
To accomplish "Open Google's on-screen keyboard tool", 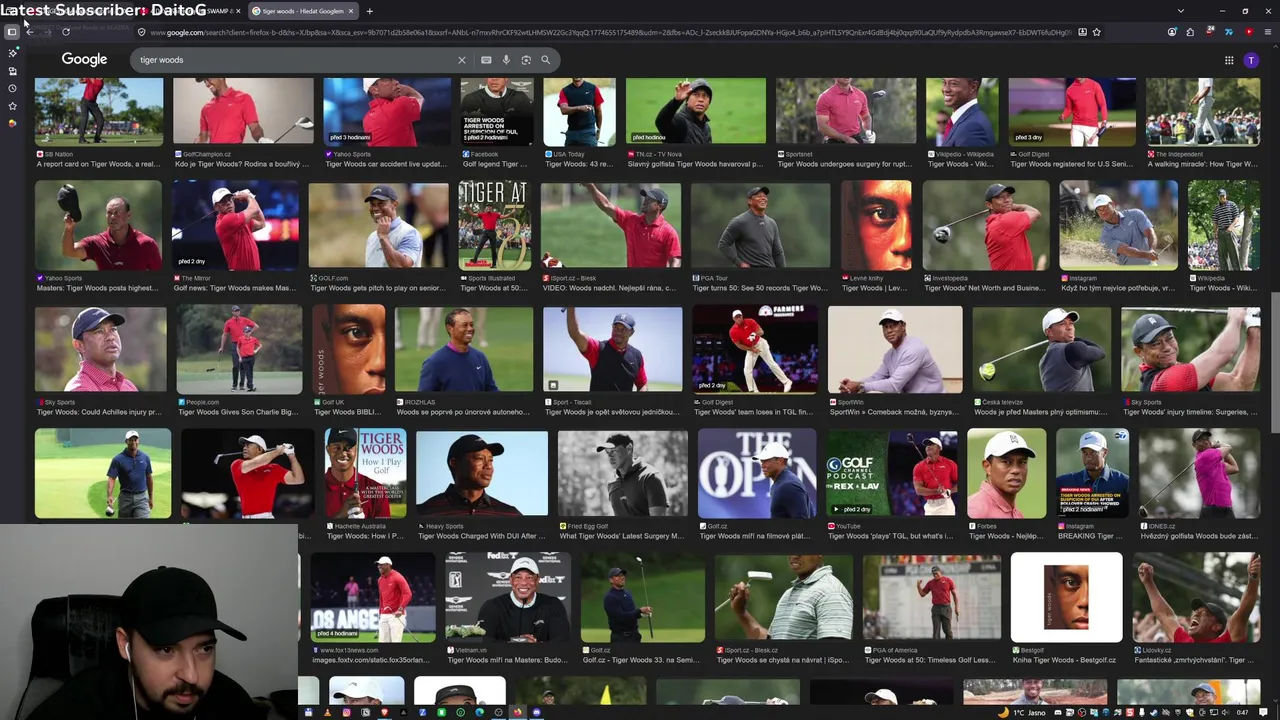I will coord(486,60).
